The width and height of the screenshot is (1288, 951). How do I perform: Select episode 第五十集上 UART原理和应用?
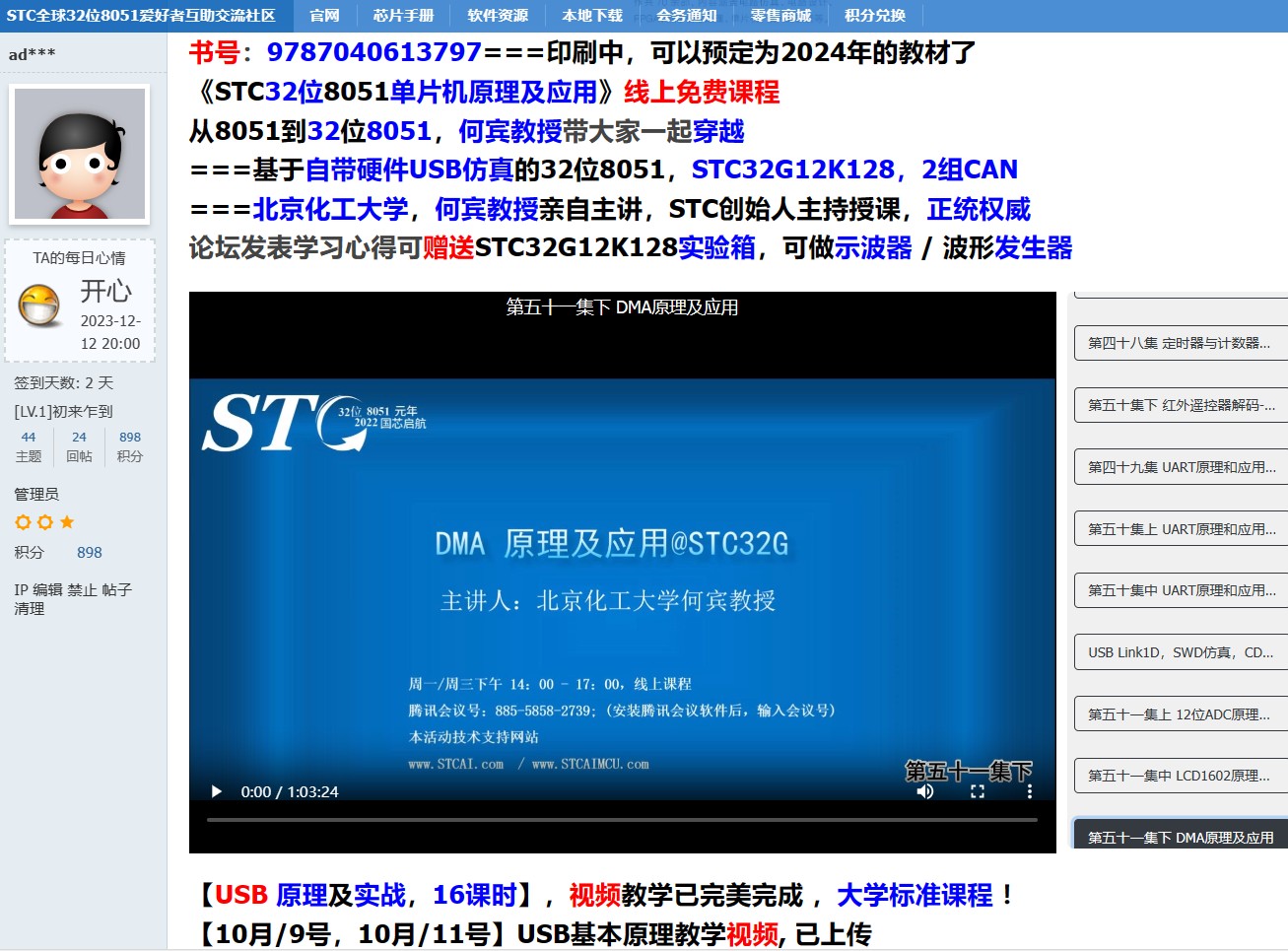point(1181,529)
